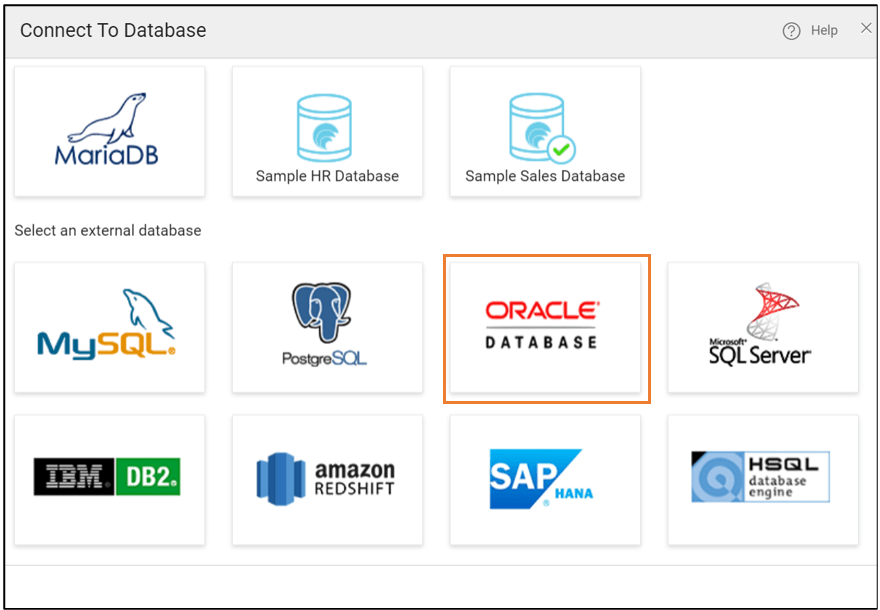Close the Connect To Database dialog

[x=866, y=28]
